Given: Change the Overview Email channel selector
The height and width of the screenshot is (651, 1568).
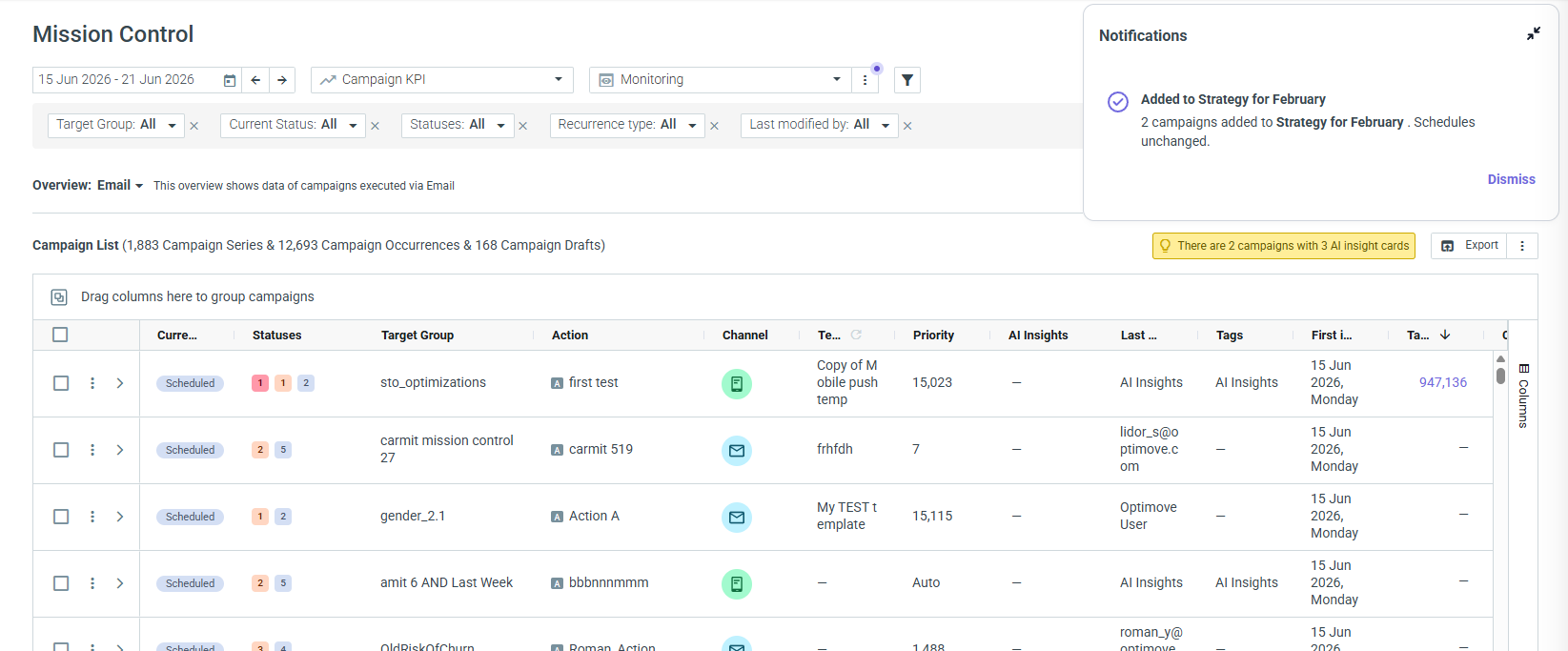Looking at the screenshot, I should (x=120, y=185).
